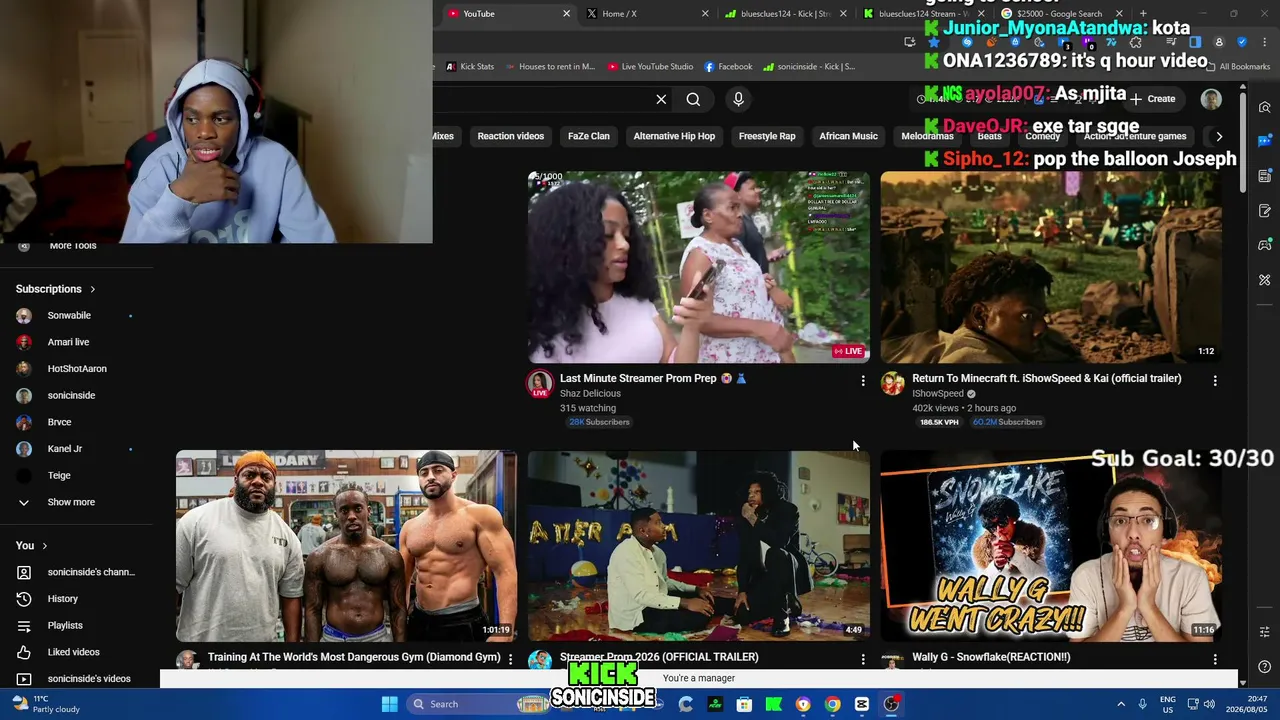Open the sonicinside's channel icon in sidebar

(x=24, y=572)
